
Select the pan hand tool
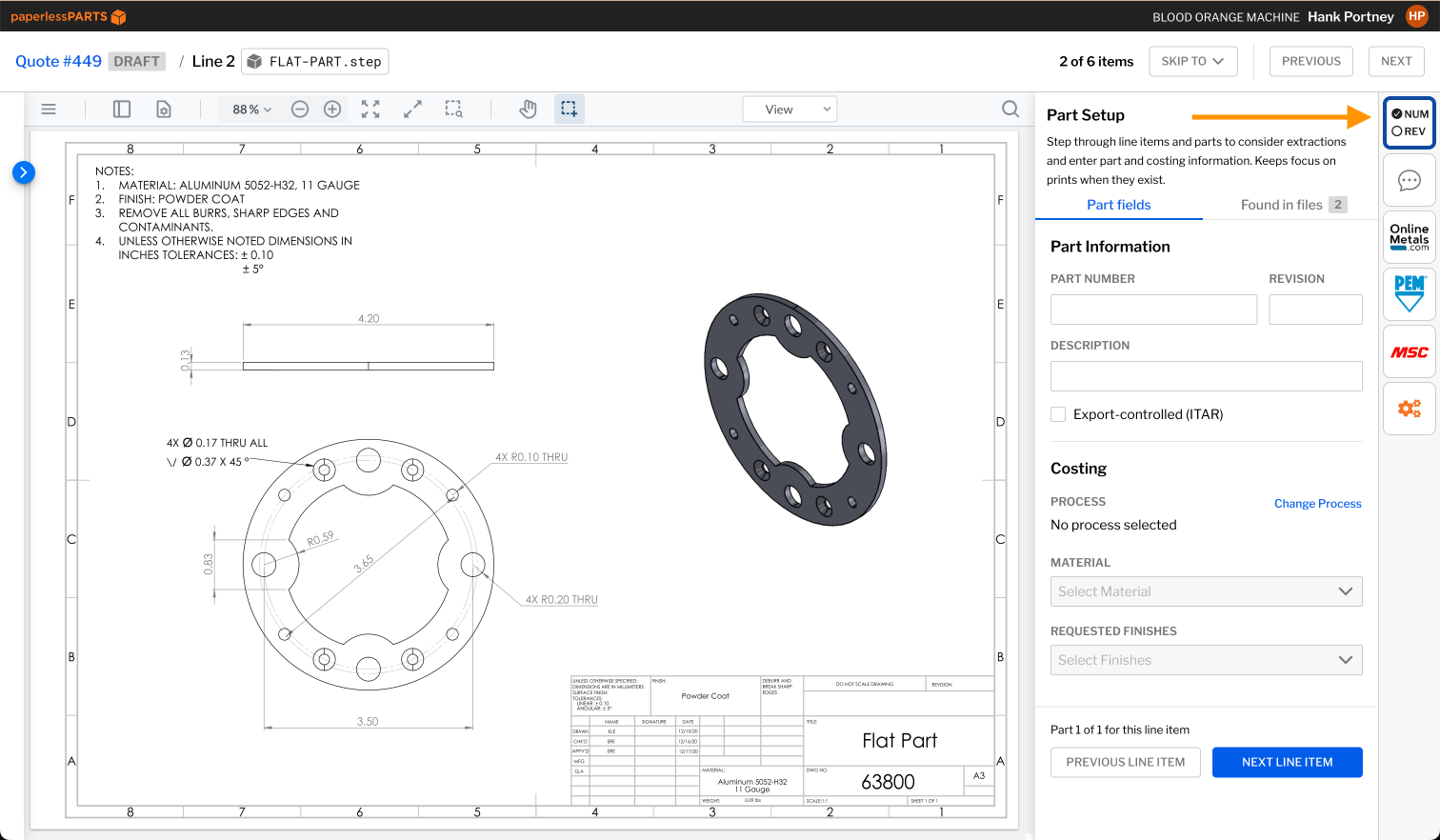click(x=528, y=110)
